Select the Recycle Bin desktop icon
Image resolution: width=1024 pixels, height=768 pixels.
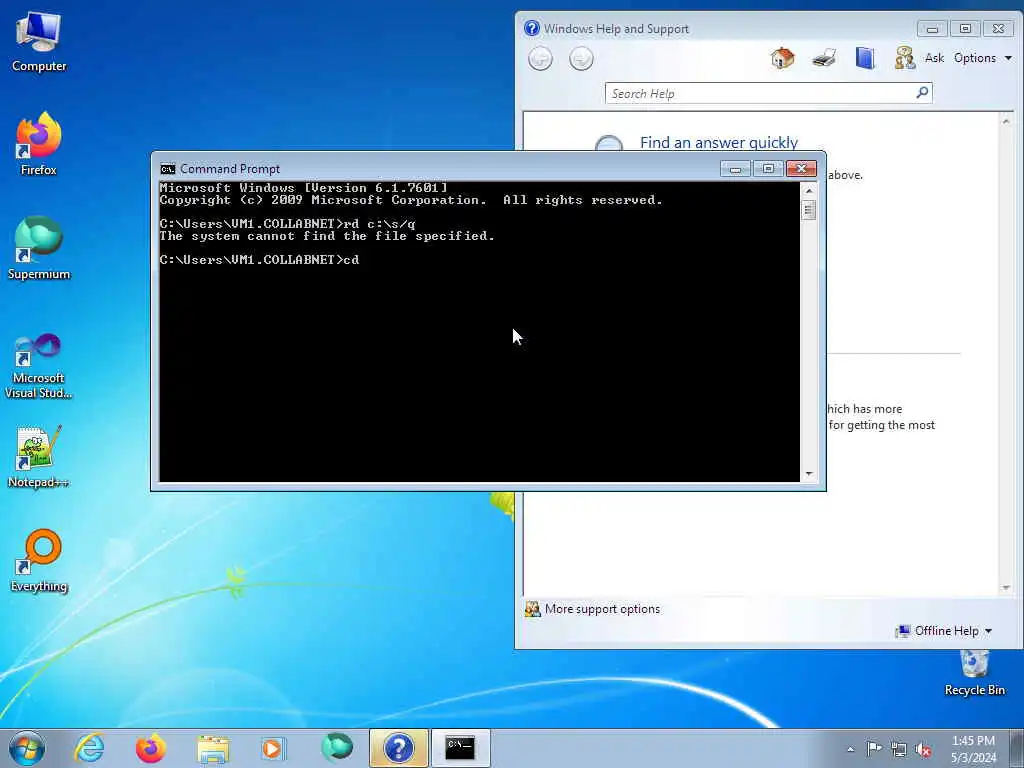[974, 673]
